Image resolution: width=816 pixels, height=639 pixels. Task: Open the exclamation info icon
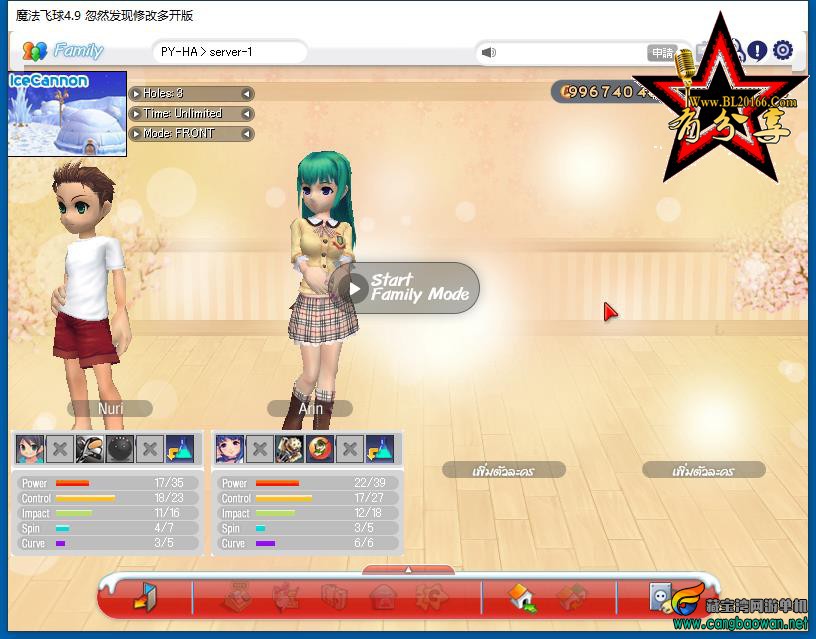coord(757,50)
